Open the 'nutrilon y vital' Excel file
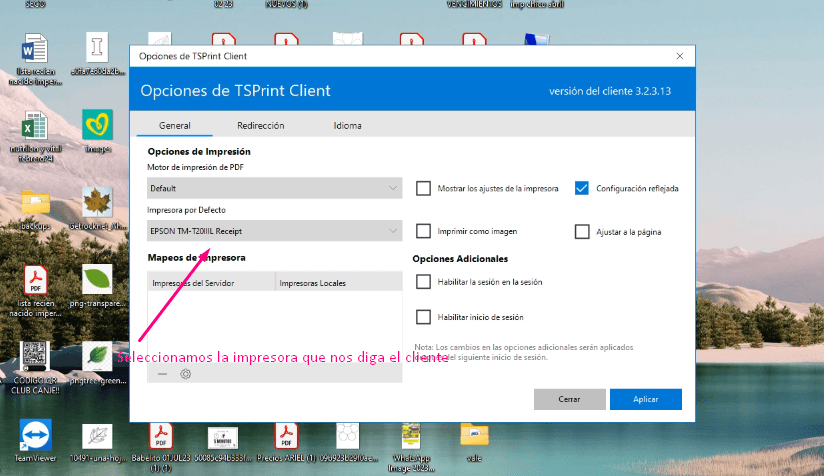 [x=36, y=128]
